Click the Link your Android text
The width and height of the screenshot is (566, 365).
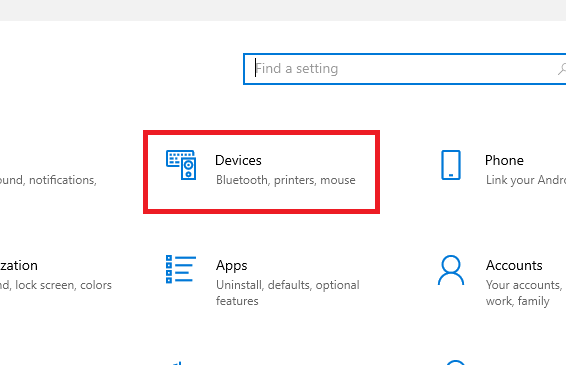pyautogui.click(x=526, y=180)
